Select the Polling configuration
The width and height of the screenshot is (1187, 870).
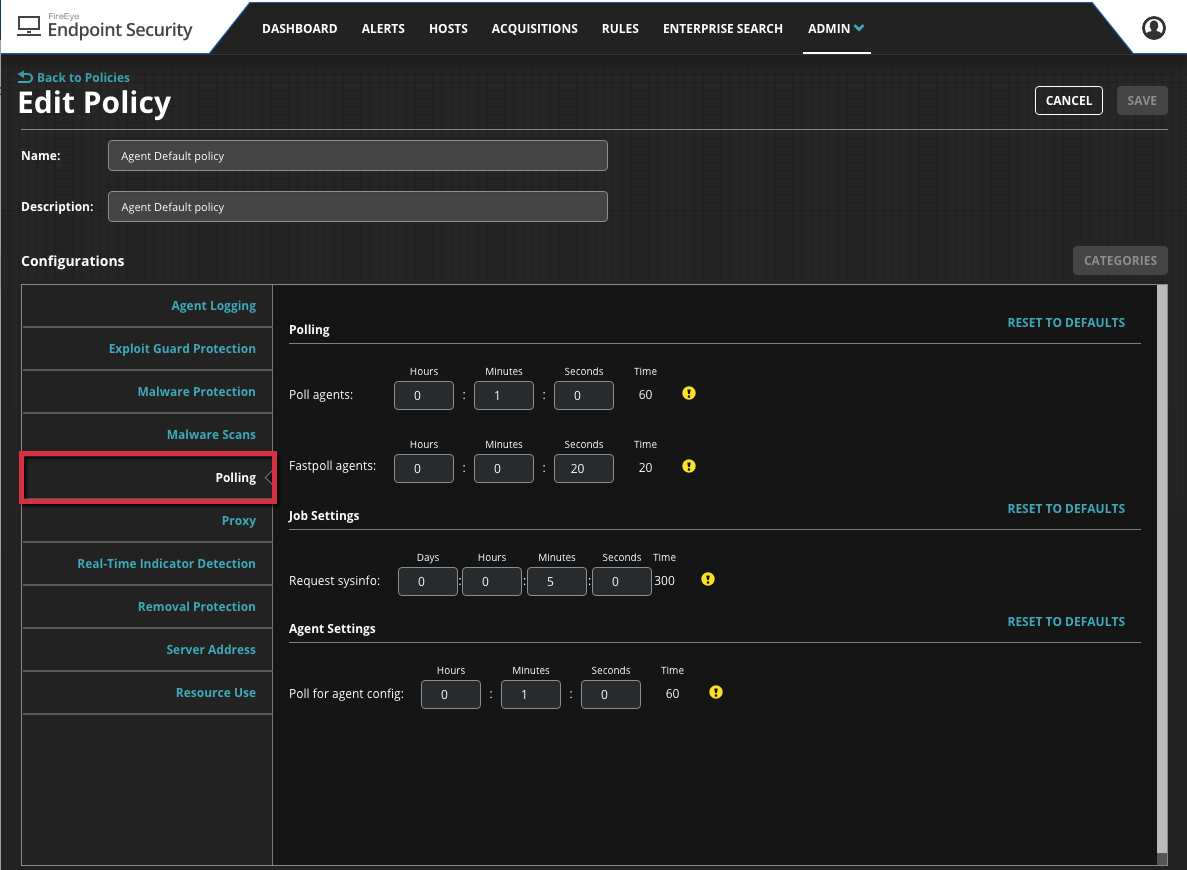pos(147,478)
